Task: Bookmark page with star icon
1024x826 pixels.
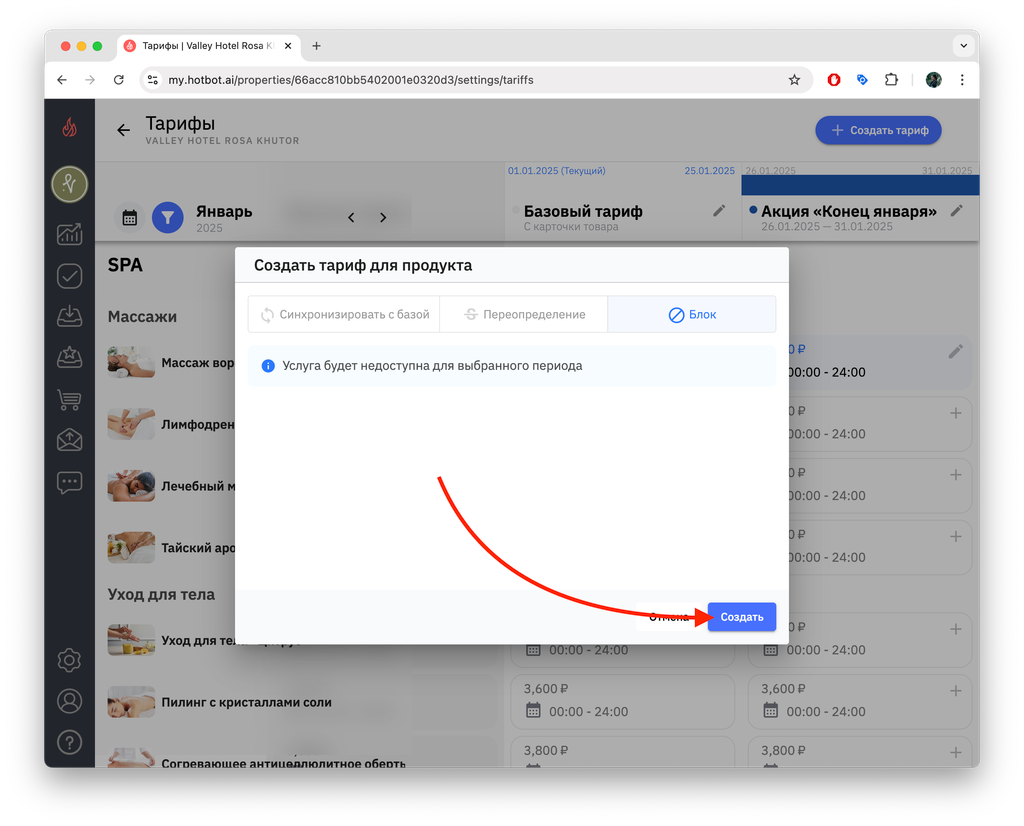Action: point(794,80)
